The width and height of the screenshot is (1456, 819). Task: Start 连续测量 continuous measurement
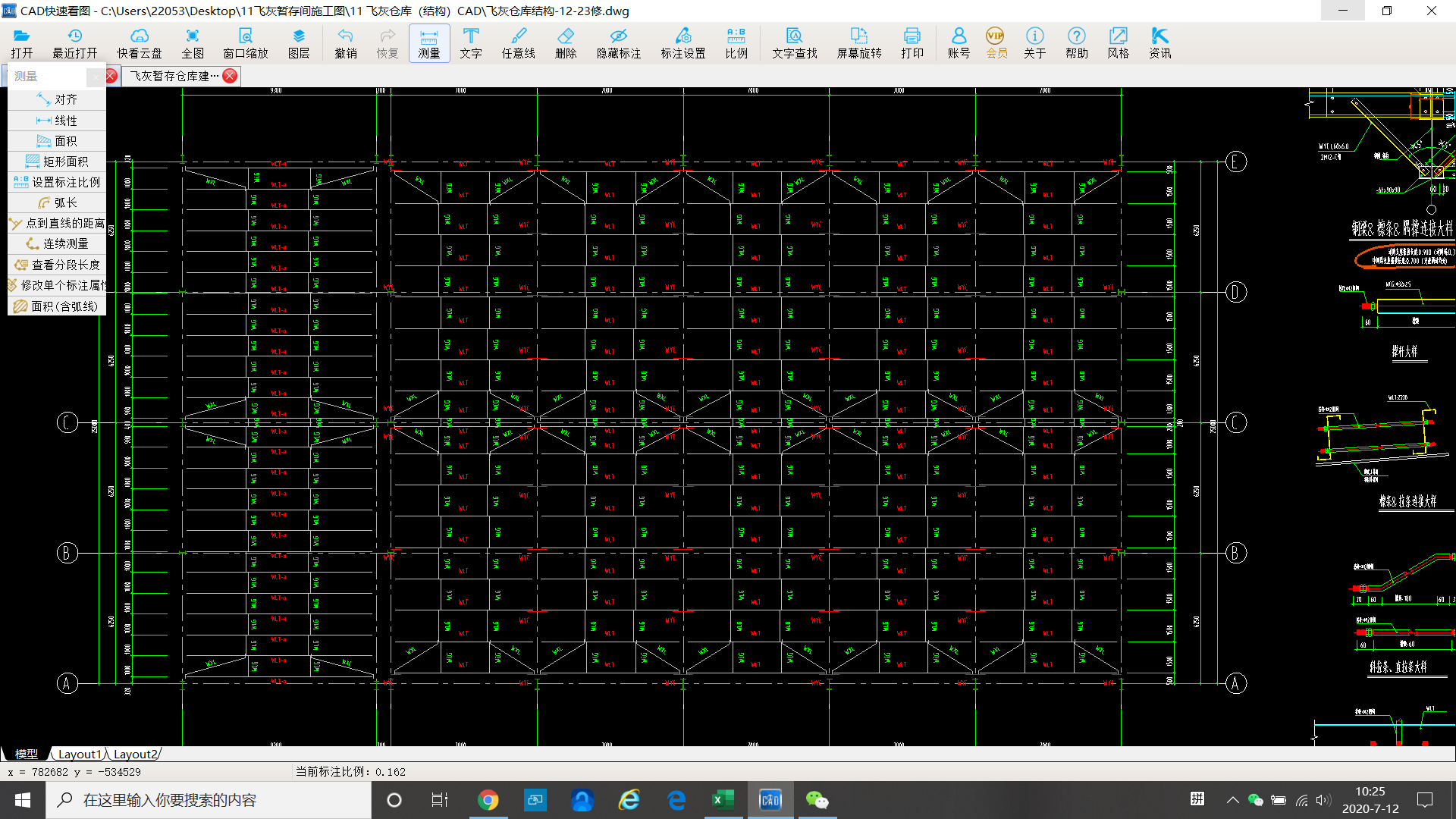coord(57,243)
